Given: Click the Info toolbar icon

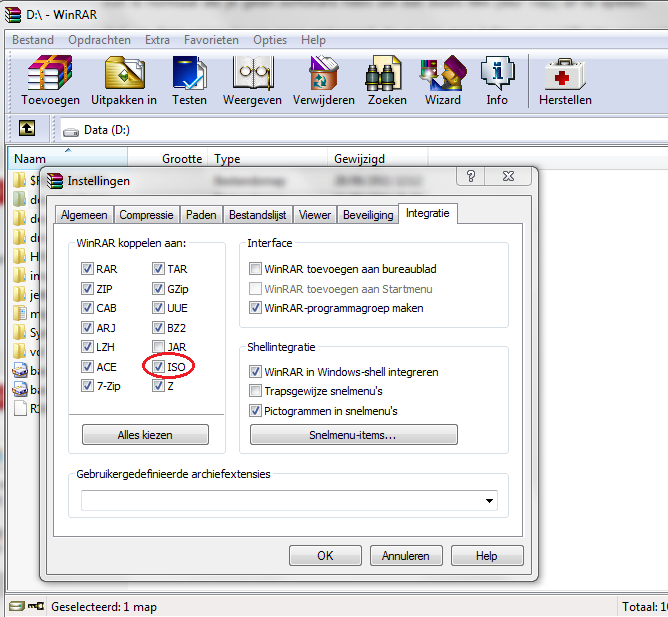Looking at the screenshot, I should point(497,73).
